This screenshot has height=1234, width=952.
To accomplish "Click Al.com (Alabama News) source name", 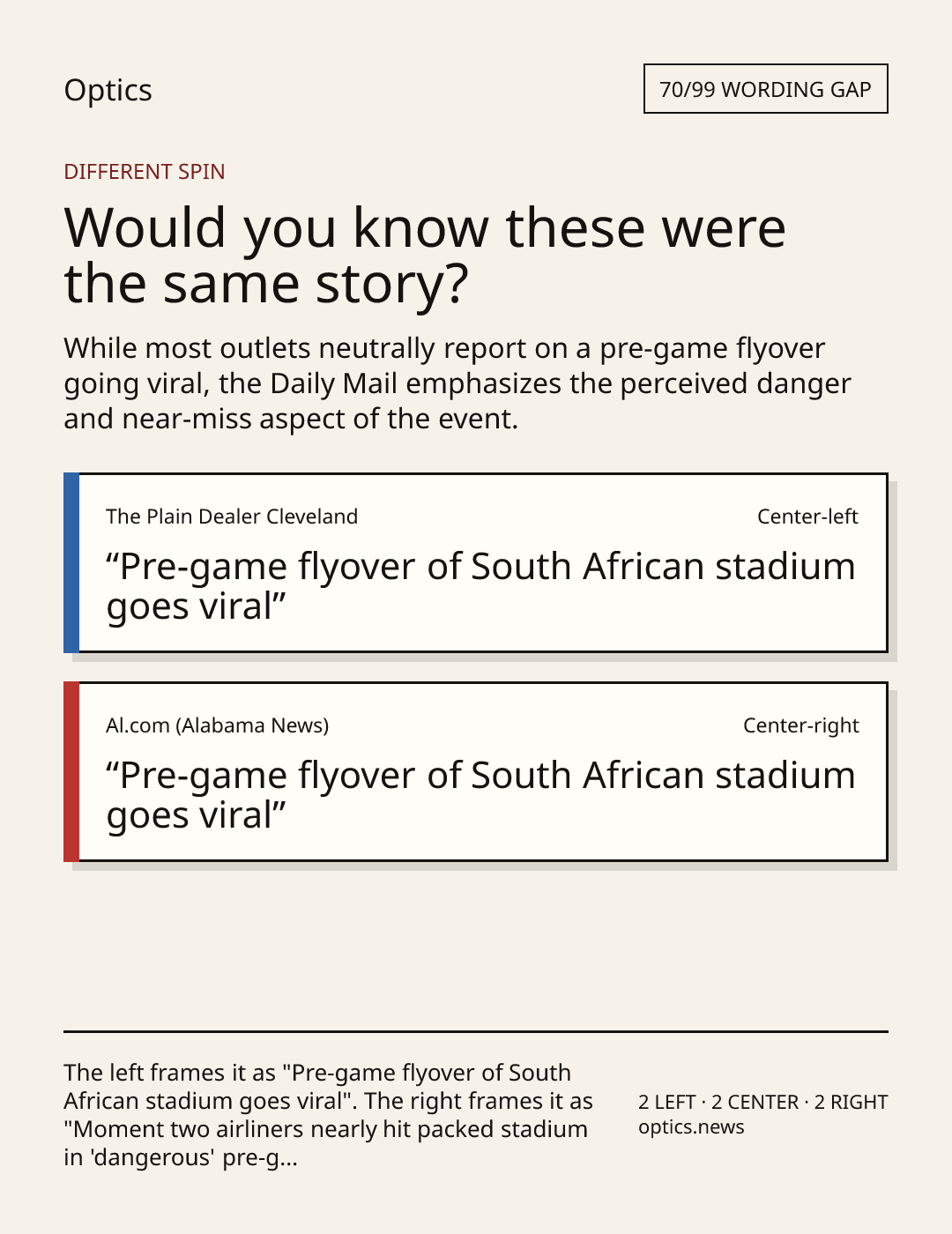I will coord(217,725).
